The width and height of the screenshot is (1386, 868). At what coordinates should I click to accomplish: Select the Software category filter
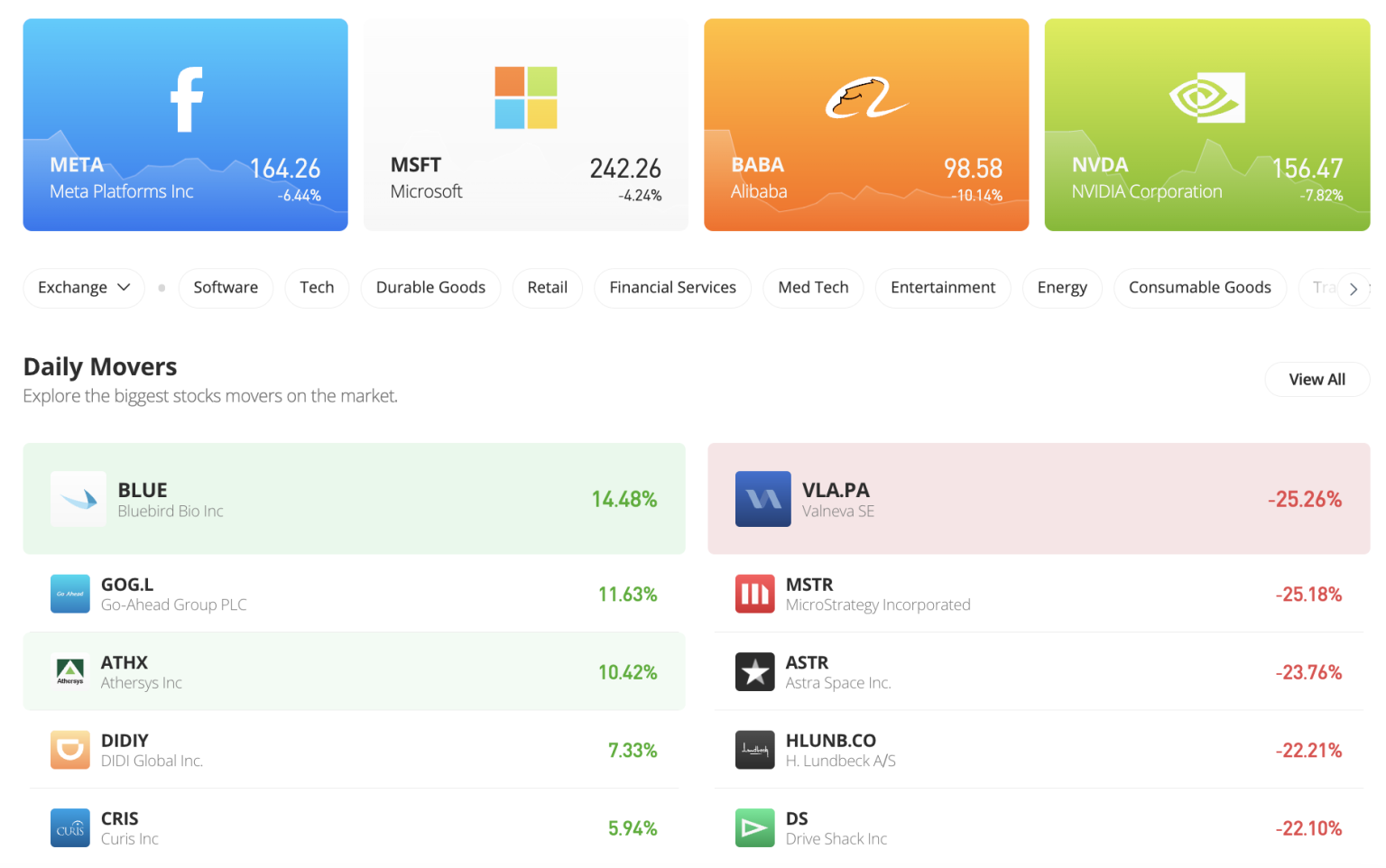point(226,288)
